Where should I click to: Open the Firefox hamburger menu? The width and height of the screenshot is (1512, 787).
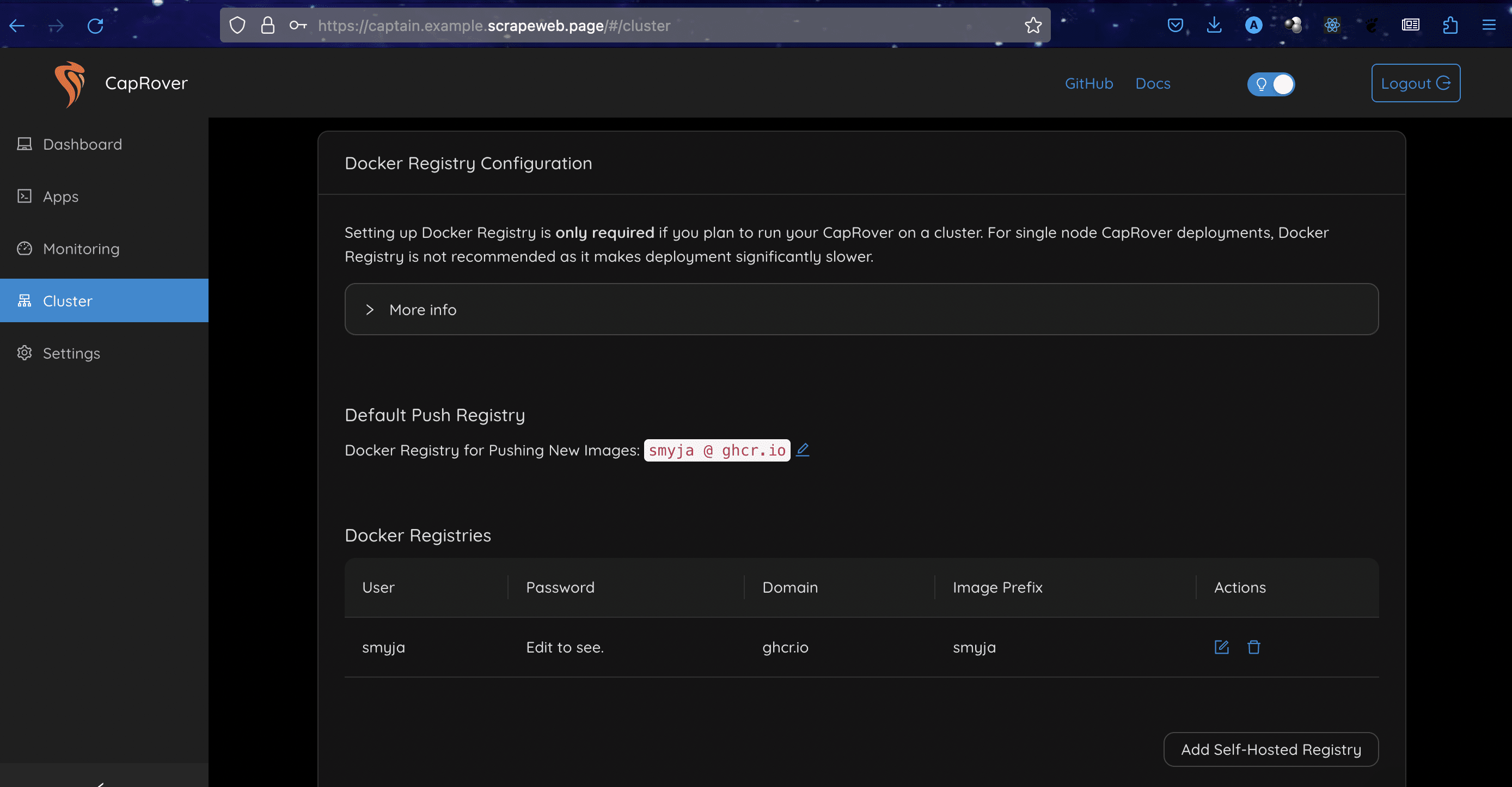tap(1489, 25)
